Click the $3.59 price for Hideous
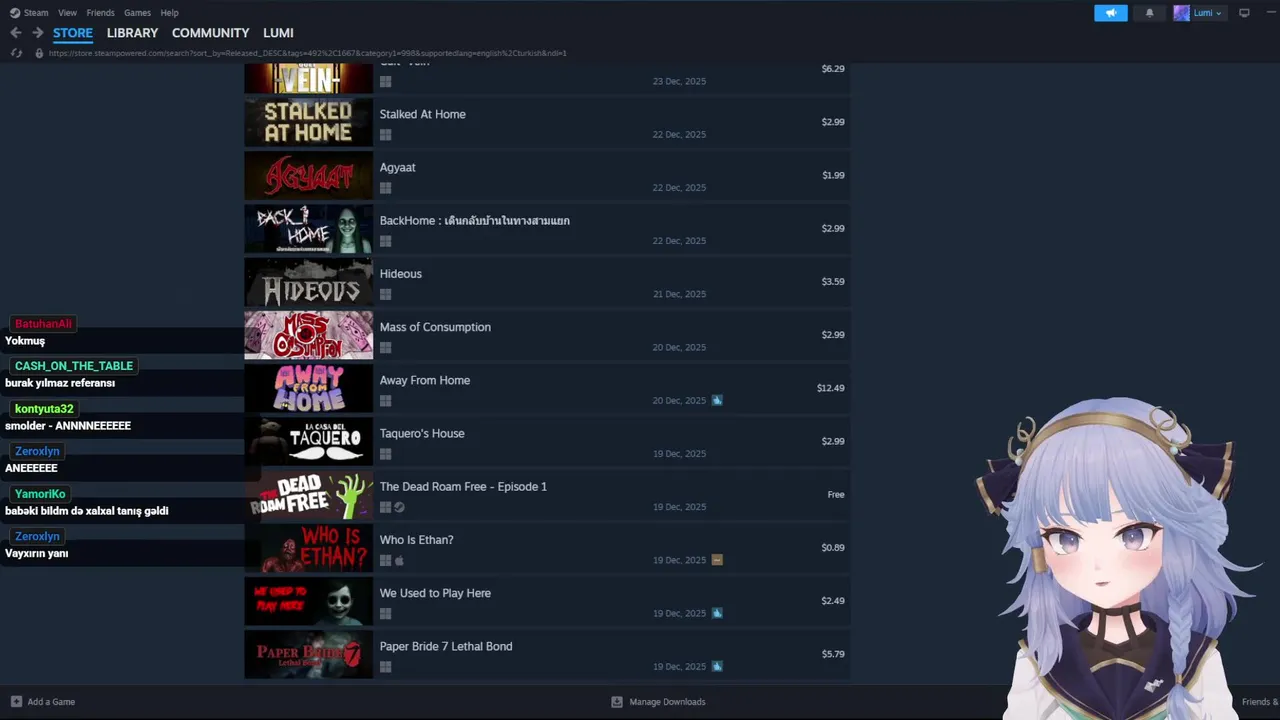 [x=833, y=282]
